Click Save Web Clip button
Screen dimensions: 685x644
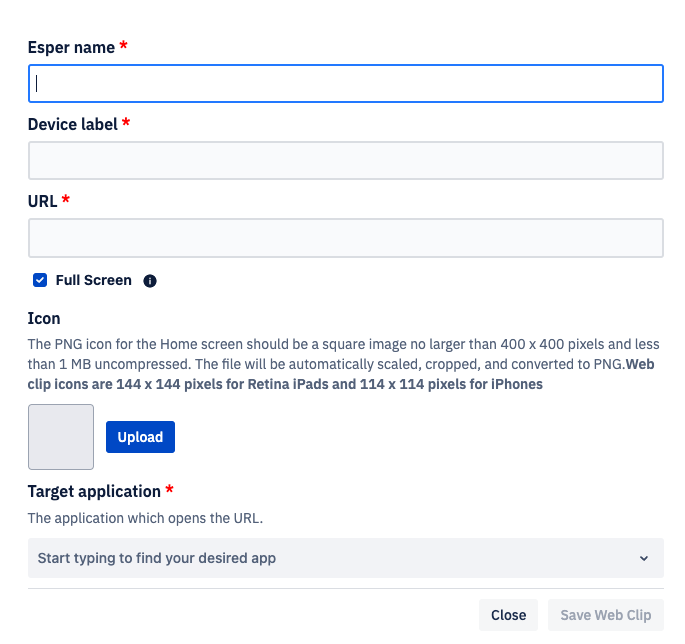tap(605, 615)
